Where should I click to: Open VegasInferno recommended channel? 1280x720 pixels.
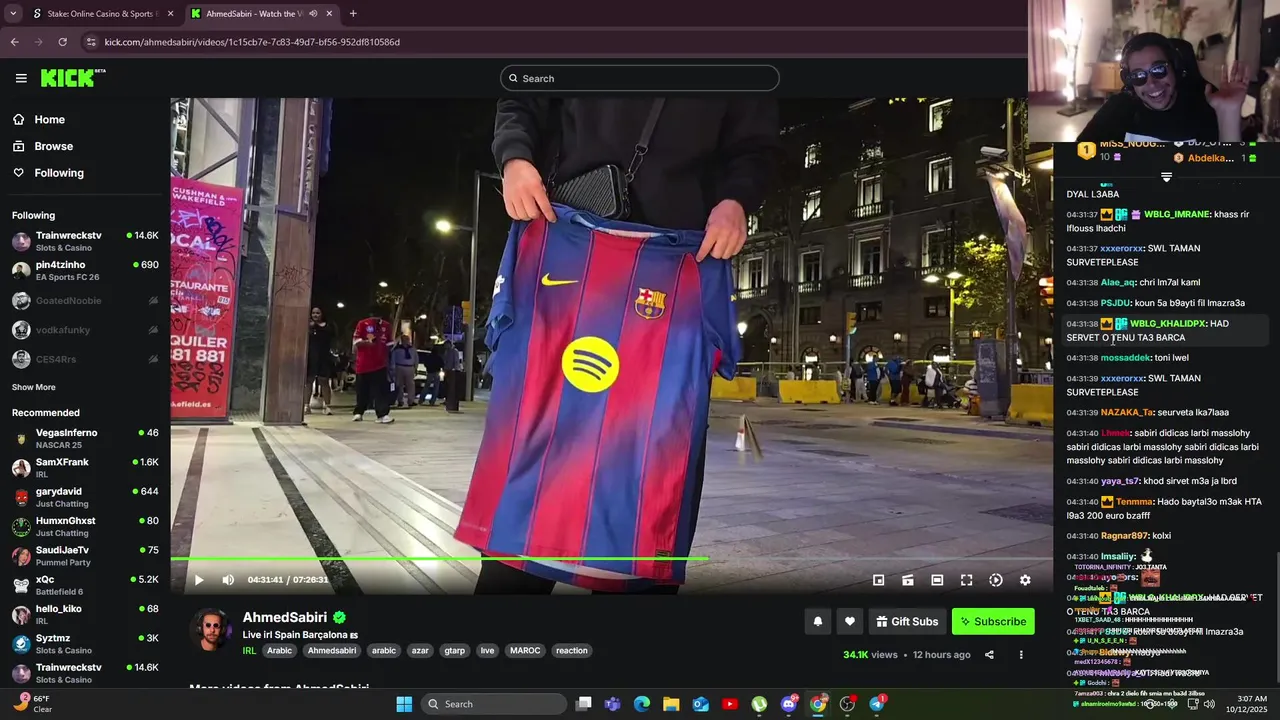click(x=85, y=438)
